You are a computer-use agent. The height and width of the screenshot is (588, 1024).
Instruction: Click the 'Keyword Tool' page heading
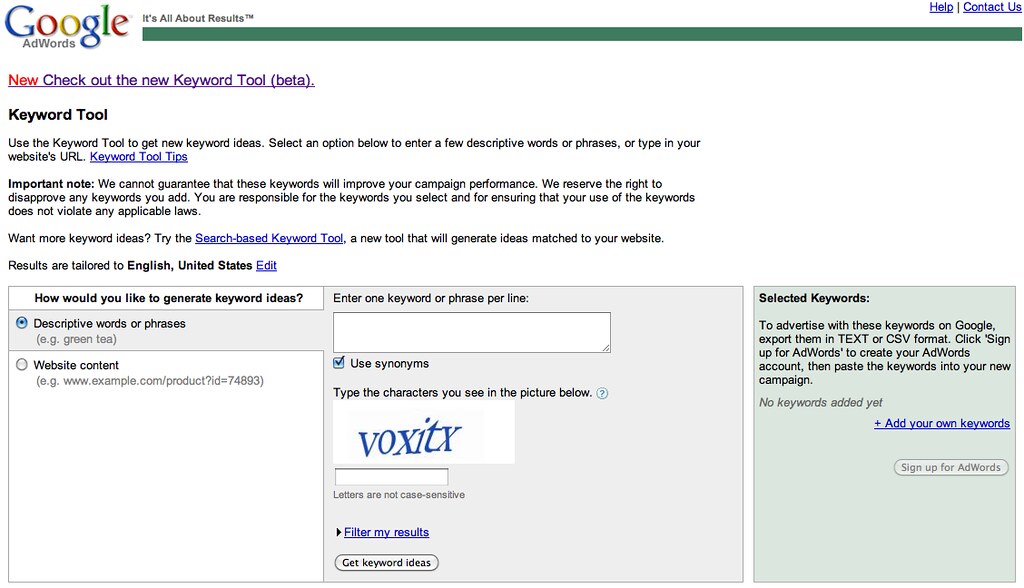coord(58,115)
